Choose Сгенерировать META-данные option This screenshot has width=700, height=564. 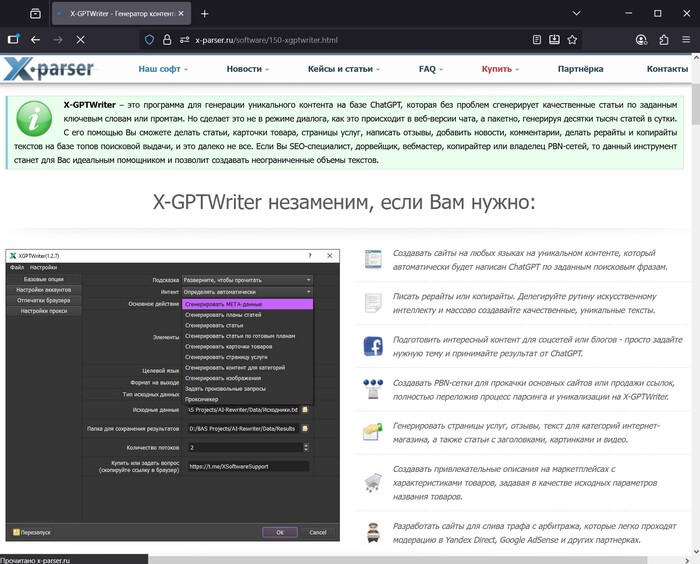(x=247, y=304)
